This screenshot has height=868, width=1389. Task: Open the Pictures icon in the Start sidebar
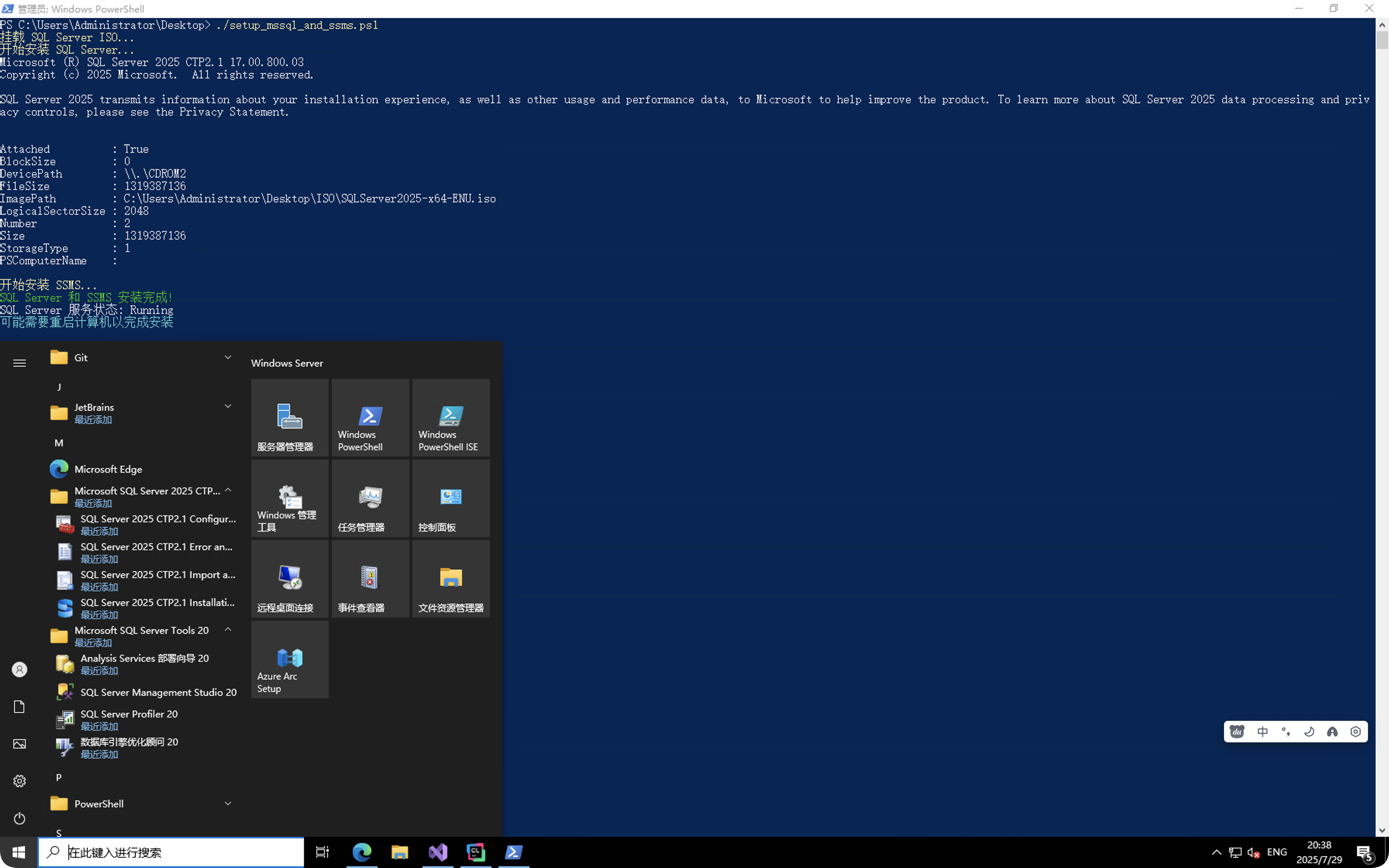coord(19,744)
